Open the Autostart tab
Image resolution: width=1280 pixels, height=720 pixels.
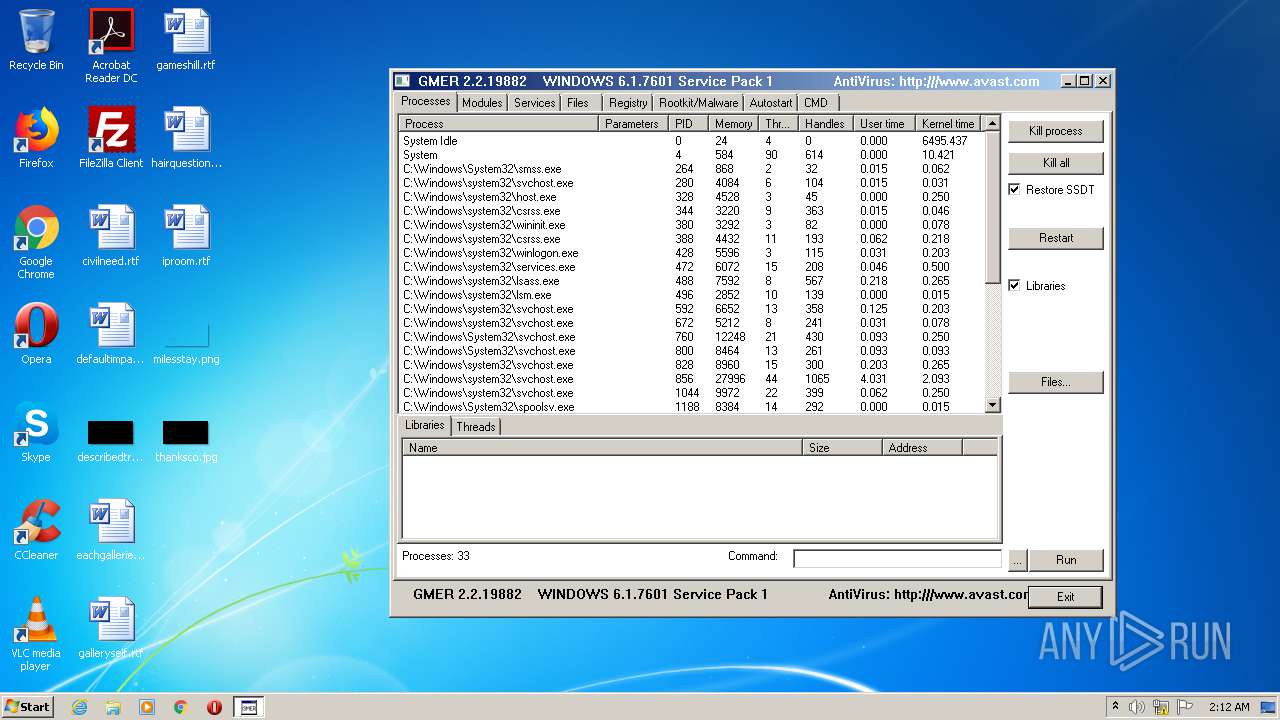[771, 102]
